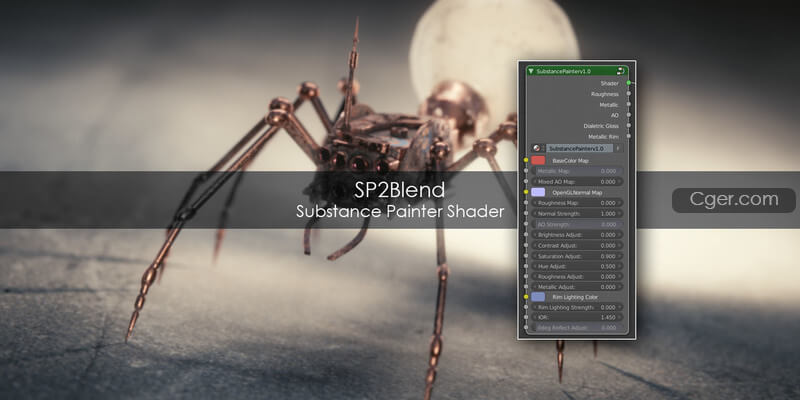Increase Normal Strength with its right arrow
The image size is (800, 400).
(x=620, y=214)
